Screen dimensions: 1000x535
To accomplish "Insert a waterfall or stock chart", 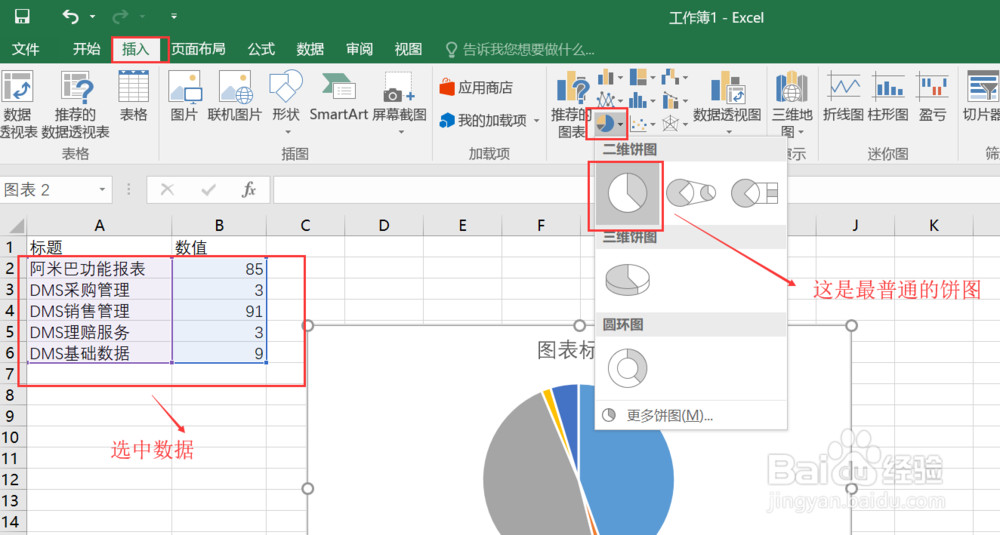I will (x=670, y=77).
